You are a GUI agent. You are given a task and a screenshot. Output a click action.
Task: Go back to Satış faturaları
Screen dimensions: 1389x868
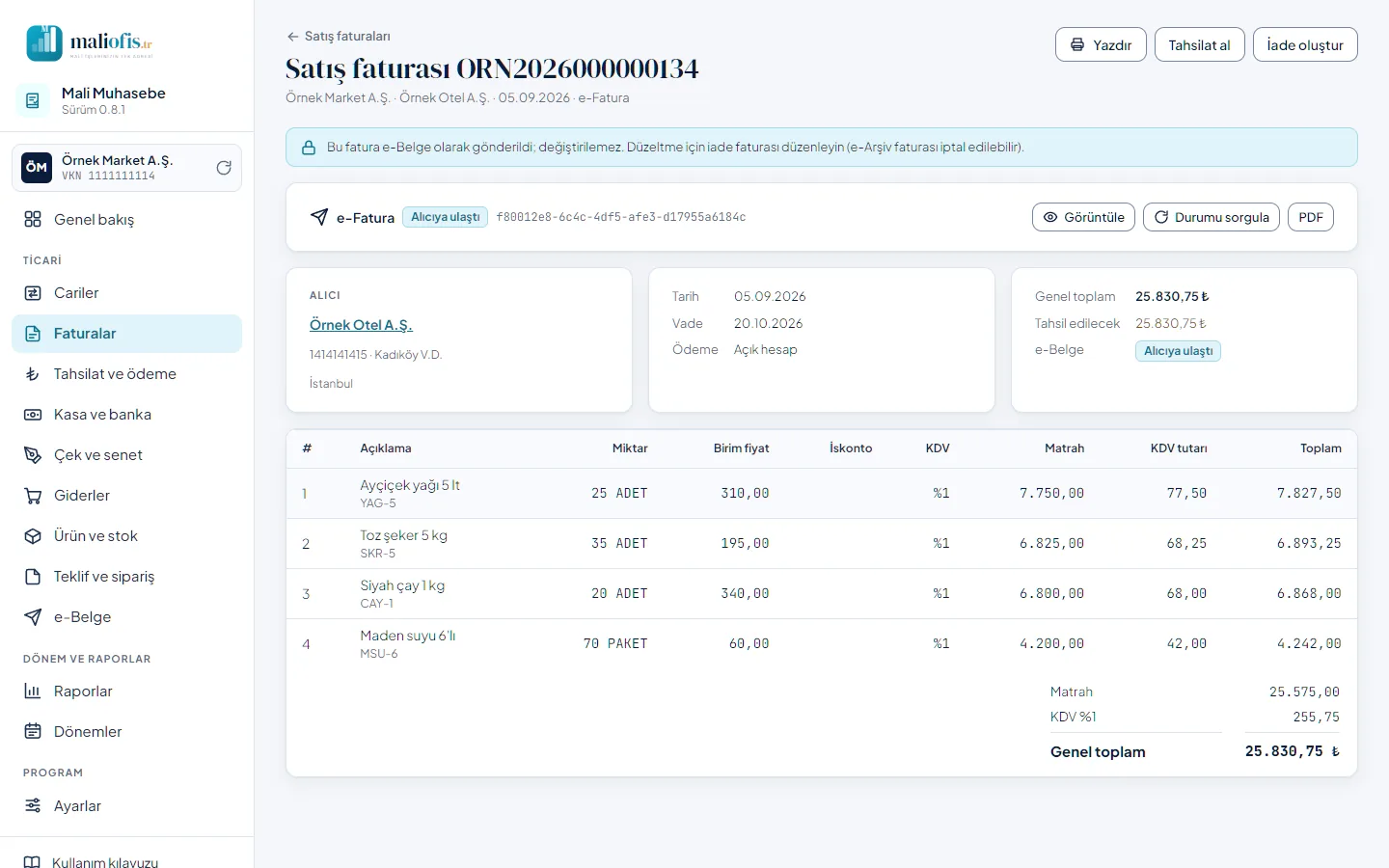(x=339, y=37)
